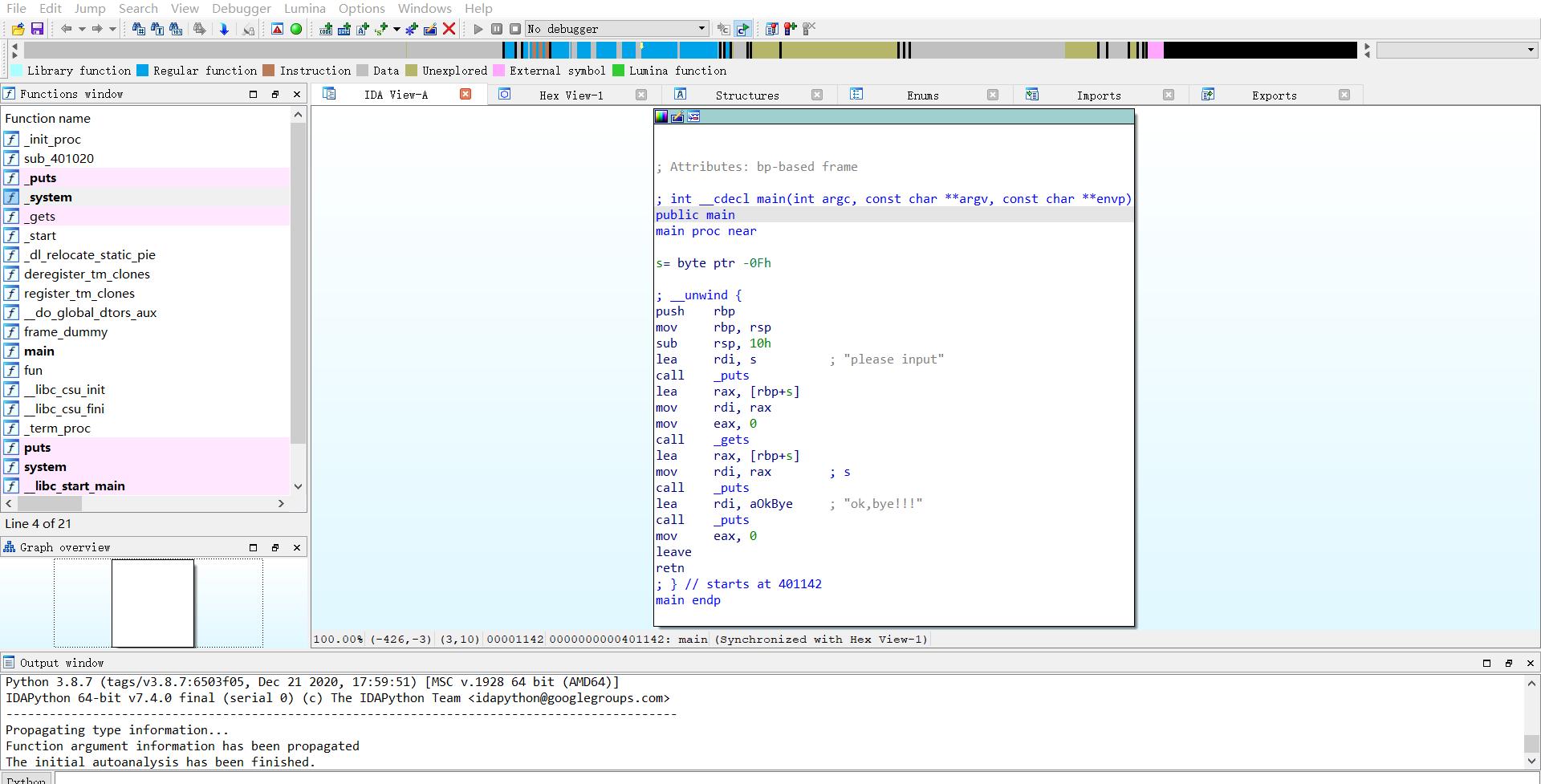Click the pencil edit toolbar icon

430,29
